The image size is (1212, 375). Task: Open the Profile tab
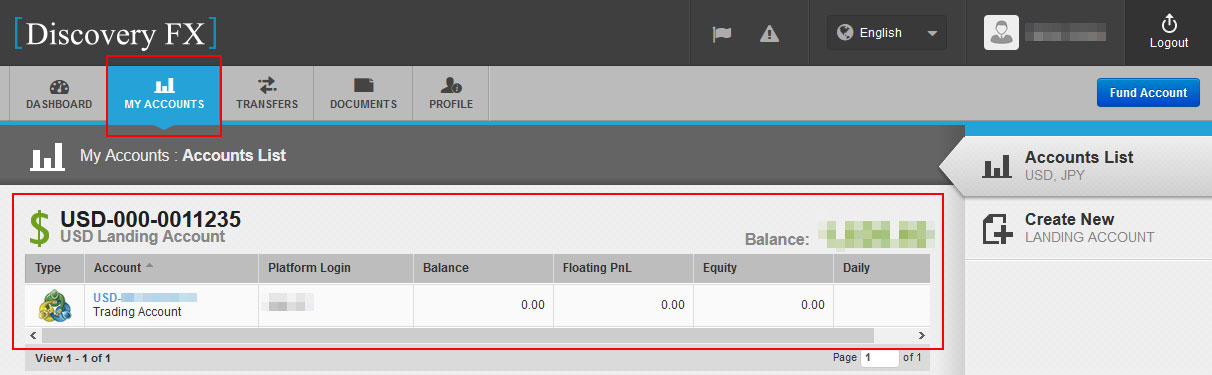(x=451, y=95)
